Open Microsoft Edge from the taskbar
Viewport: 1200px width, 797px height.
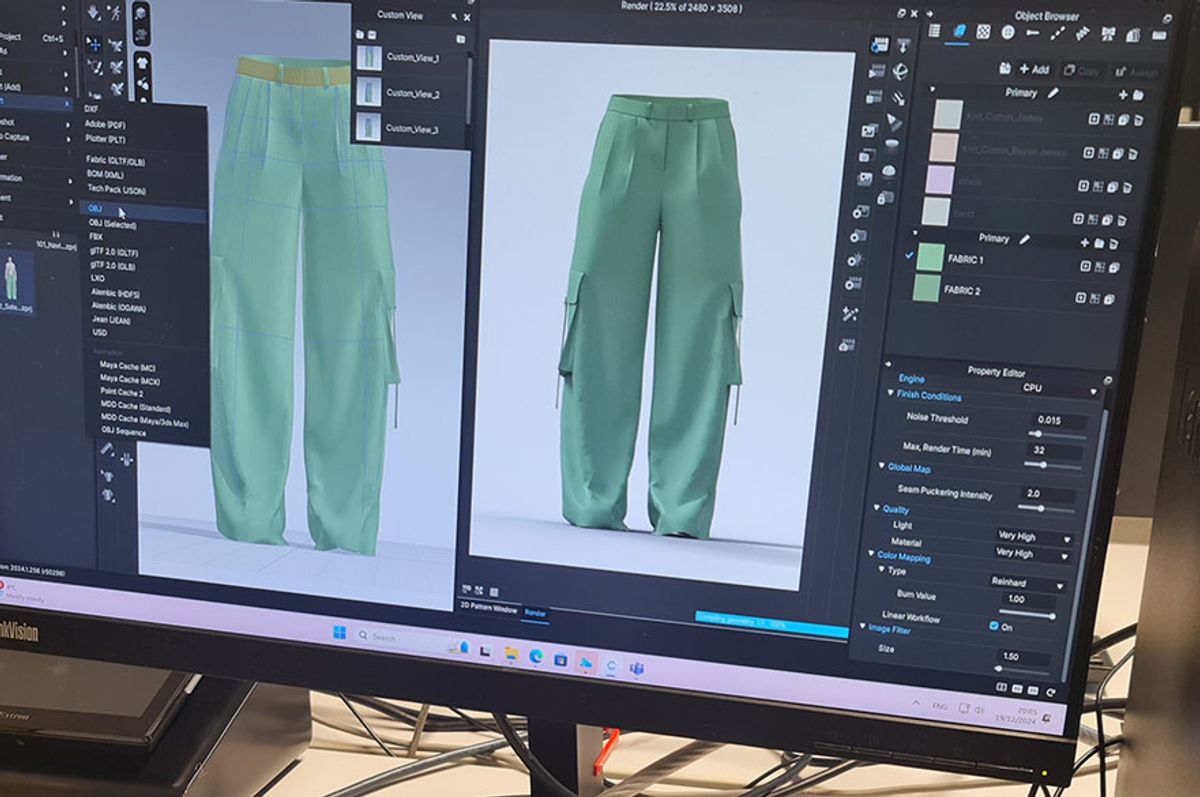(536, 657)
